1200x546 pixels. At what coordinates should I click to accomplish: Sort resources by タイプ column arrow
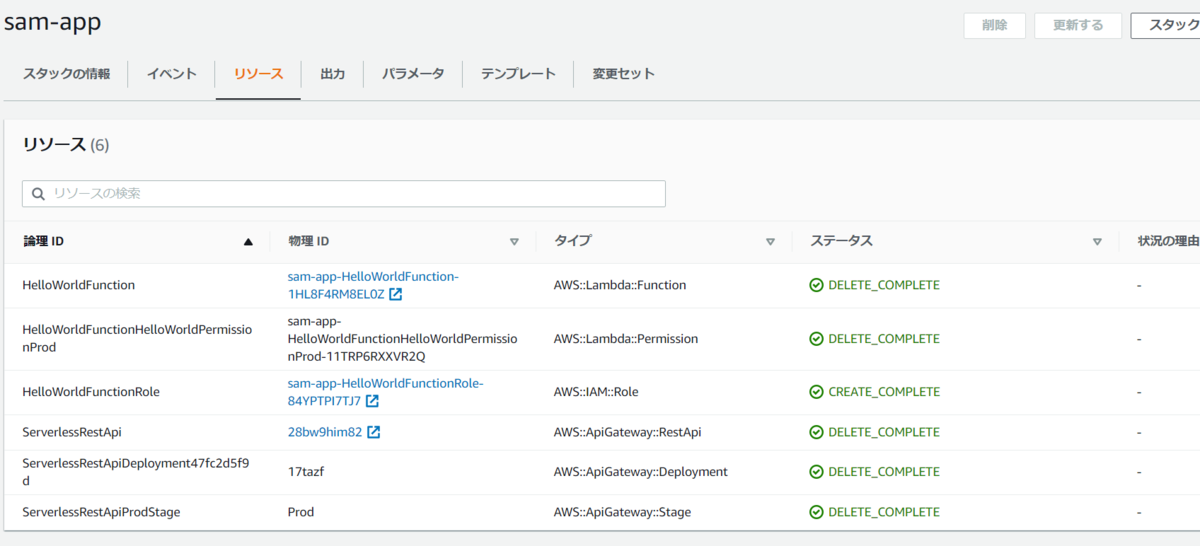[770, 242]
